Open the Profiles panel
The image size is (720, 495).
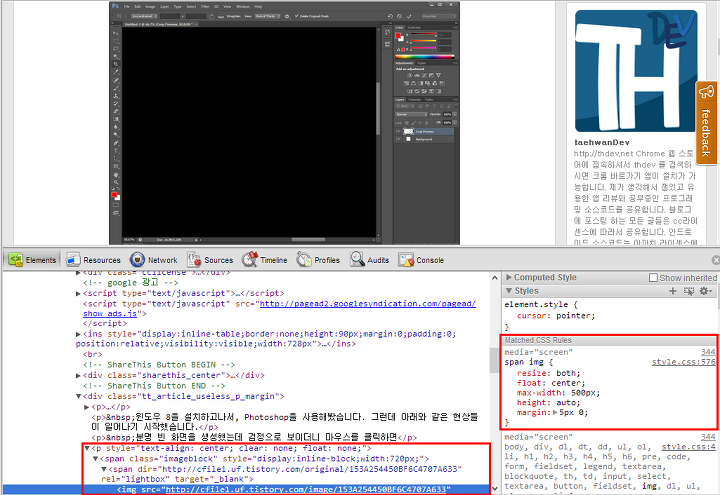(x=318, y=260)
